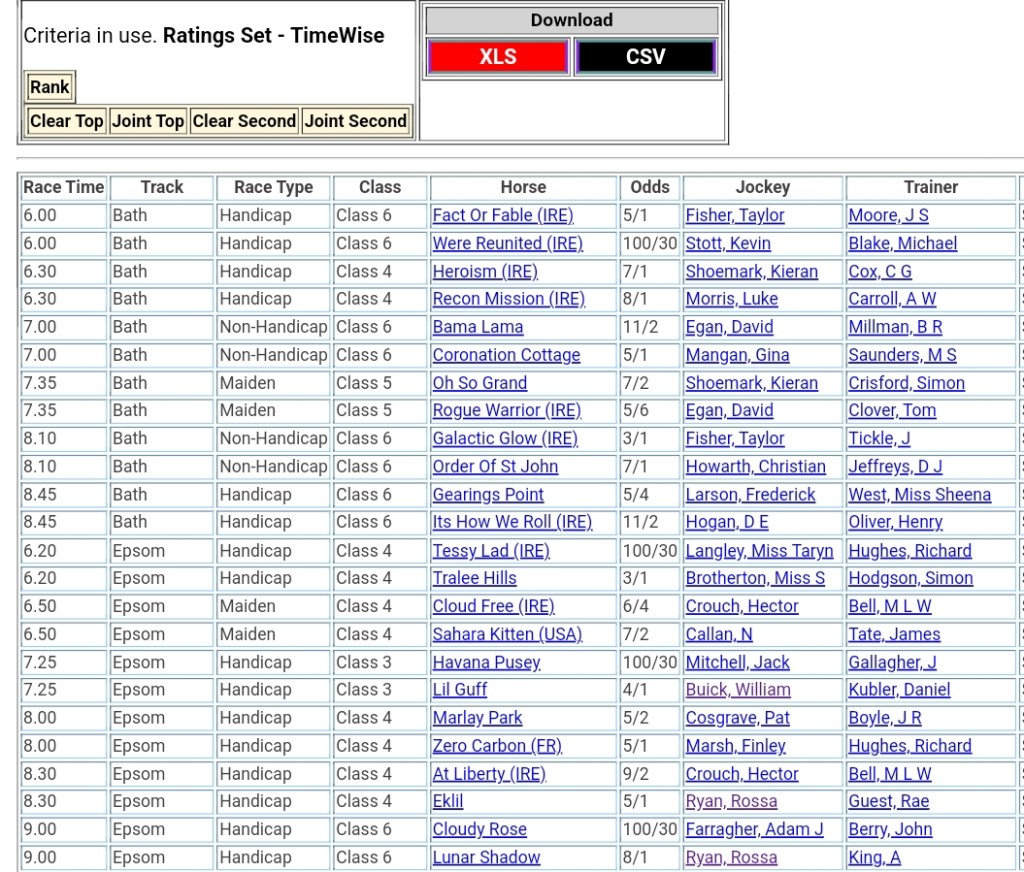The height and width of the screenshot is (872, 1024).
Task: Download ratings as XLS file
Action: [x=497, y=57]
